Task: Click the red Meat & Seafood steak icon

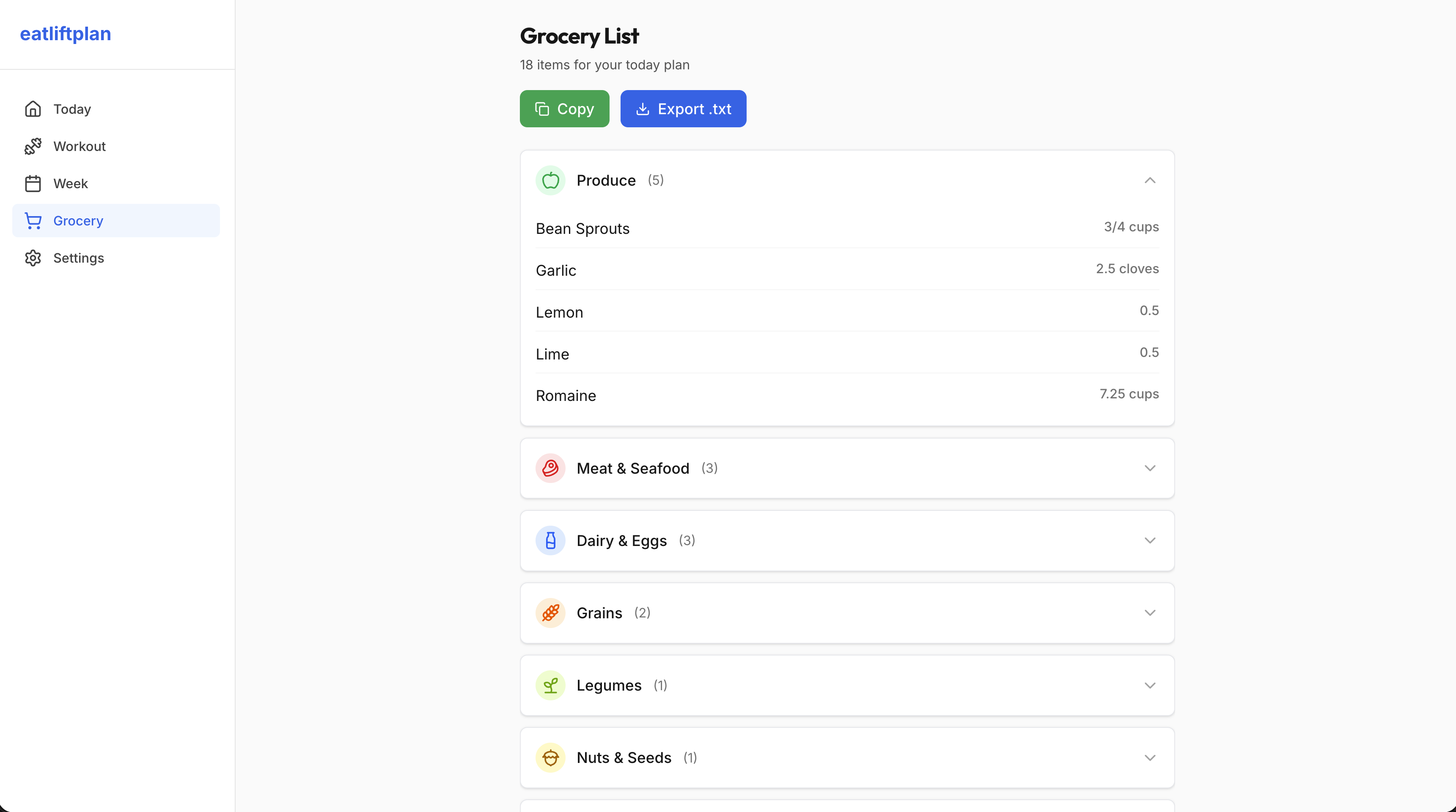Action: [550, 468]
